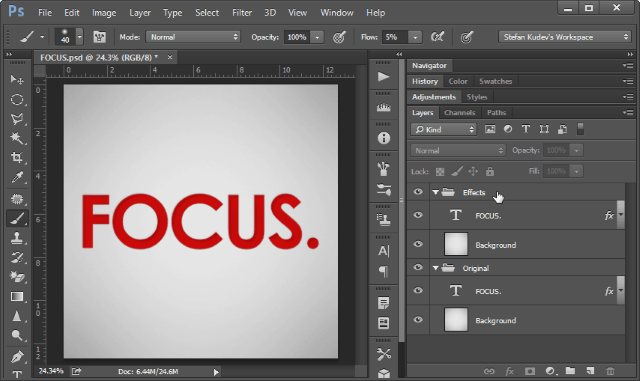Open the Actions panel play icon
The image size is (640, 381).
point(383,77)
